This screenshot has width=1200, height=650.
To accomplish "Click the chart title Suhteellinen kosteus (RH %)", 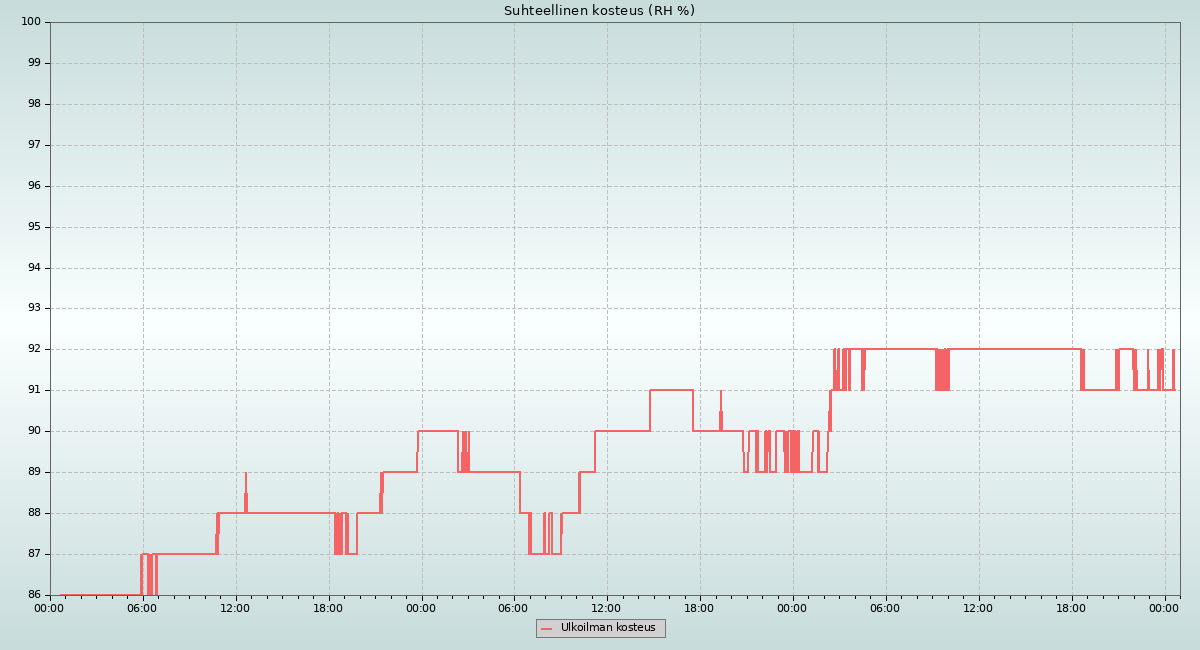I will 599,11.
